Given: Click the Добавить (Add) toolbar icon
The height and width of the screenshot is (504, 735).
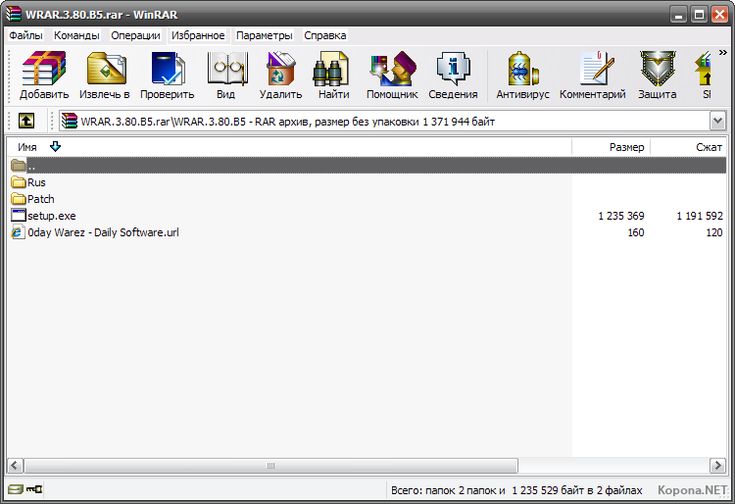Looking at the screenshot, I should (x=44, y=68).
